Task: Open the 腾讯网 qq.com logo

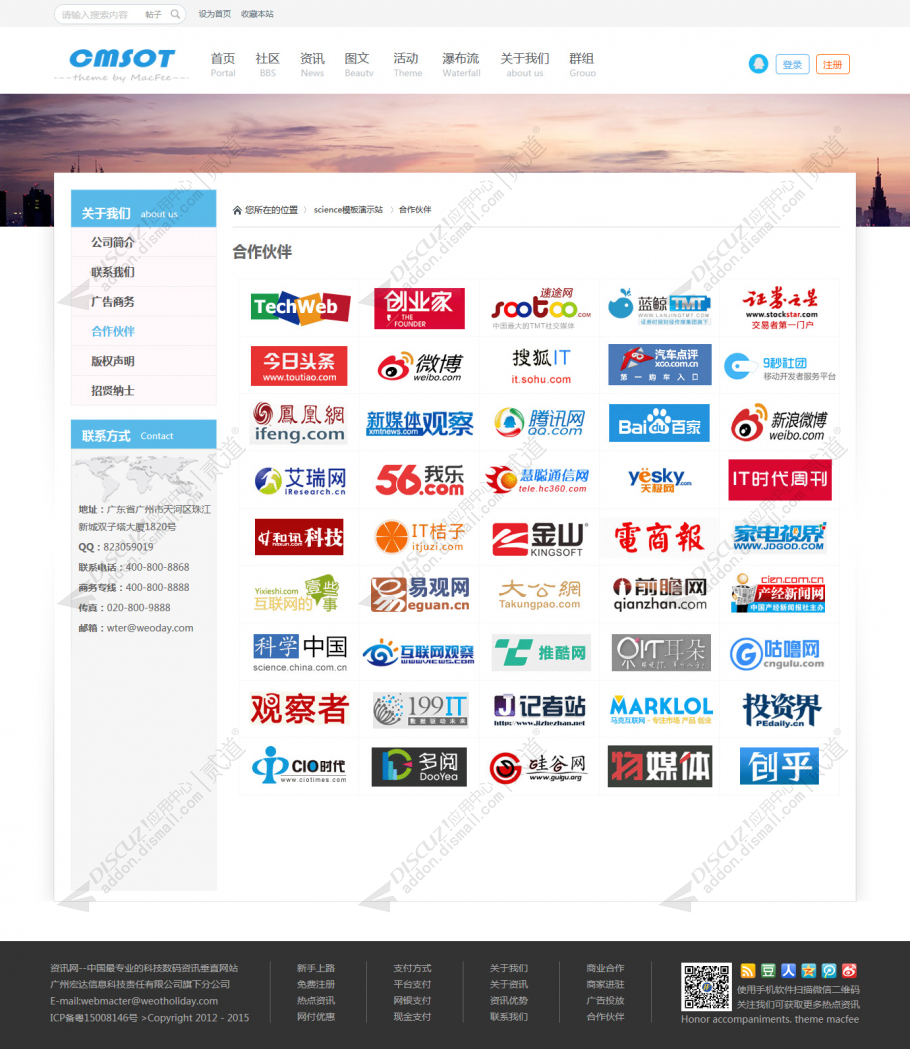Action: tap(539, 423)
